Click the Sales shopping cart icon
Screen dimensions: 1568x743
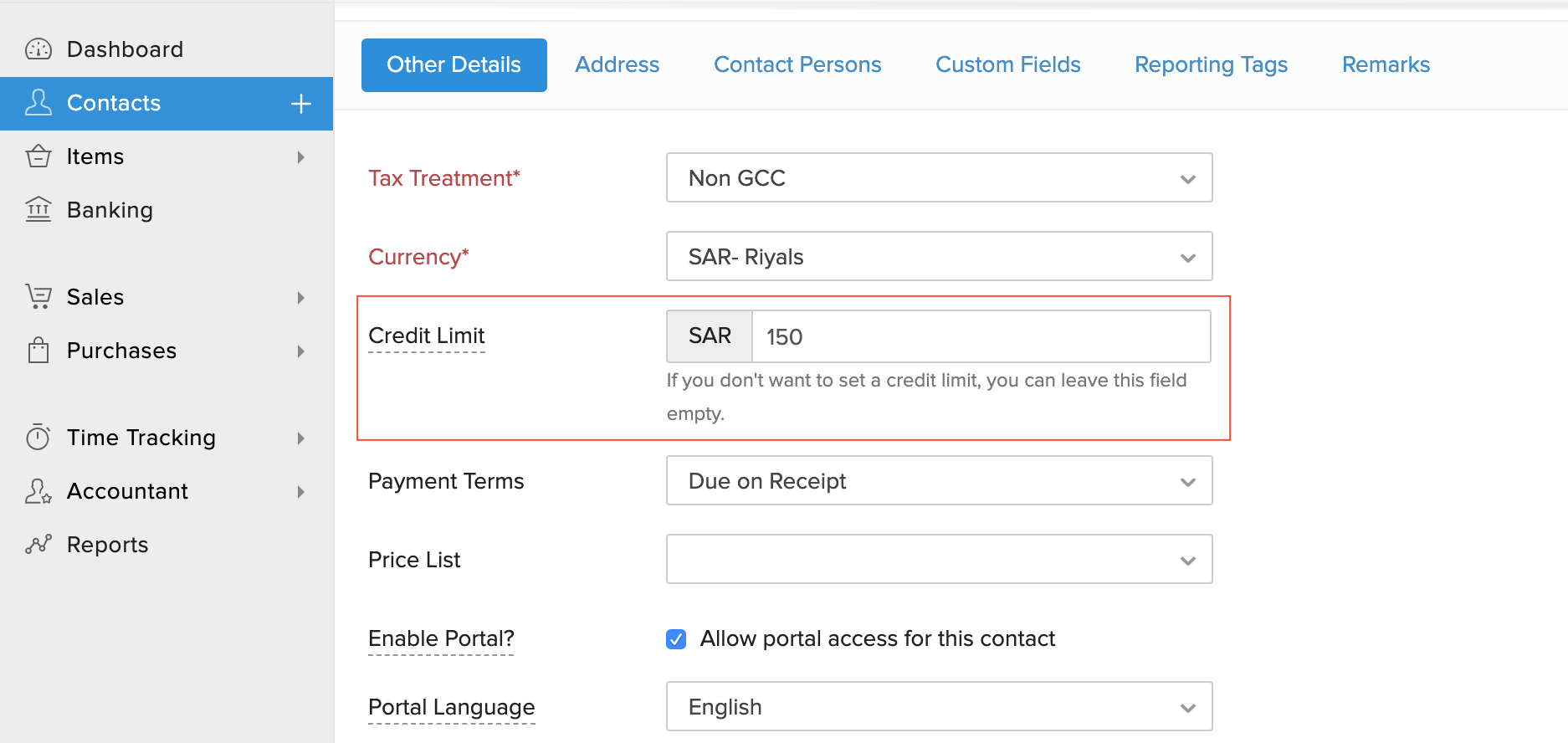tap(38, 296)
